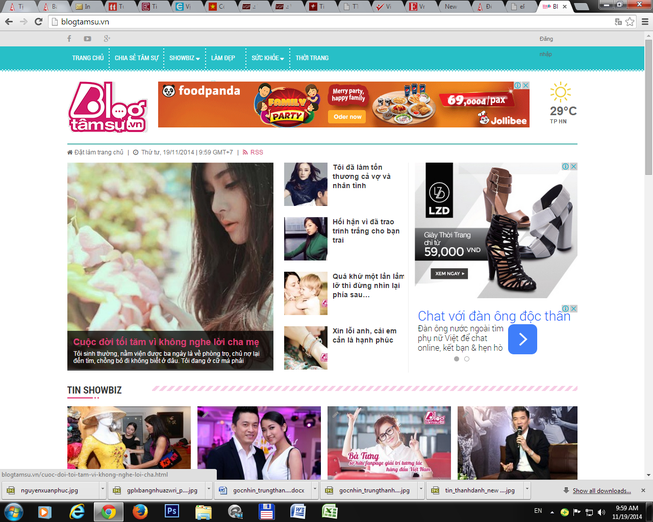Open media player from taskbar
The image size is (653, 522).
pyautogui.click(x=45, y=512)
